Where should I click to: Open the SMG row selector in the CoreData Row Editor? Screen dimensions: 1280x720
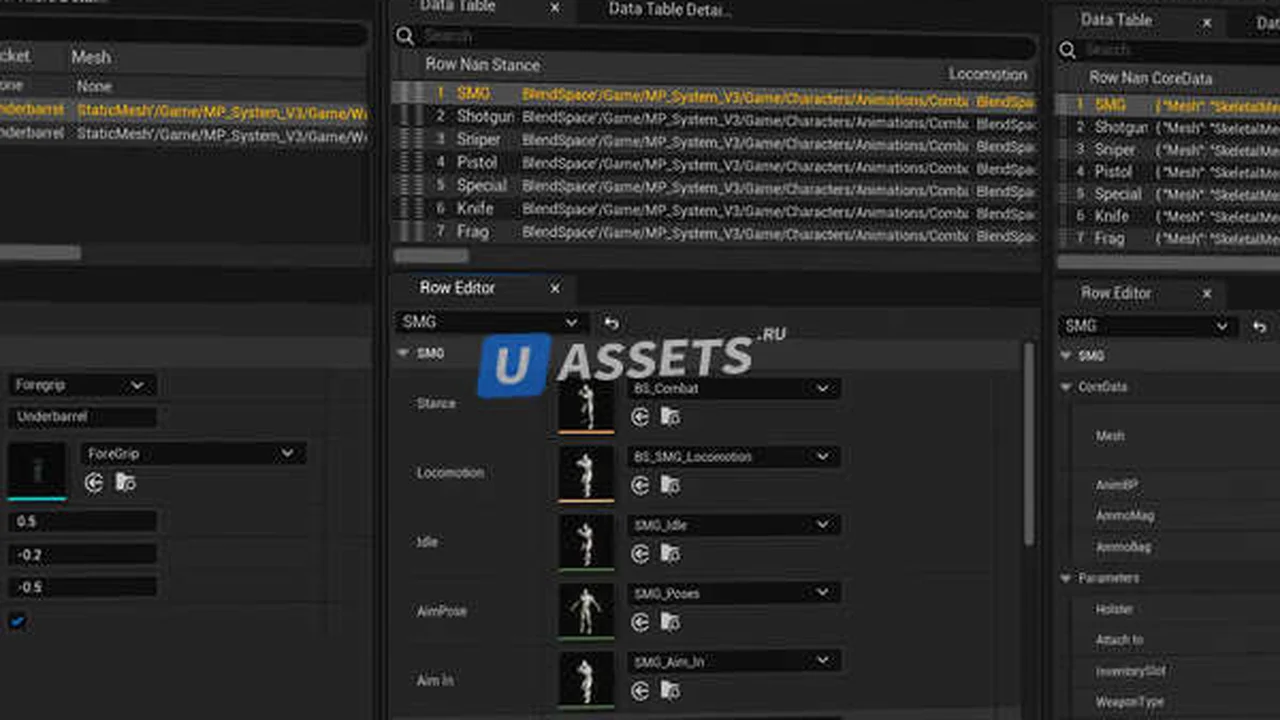(x=1146, y=326)
